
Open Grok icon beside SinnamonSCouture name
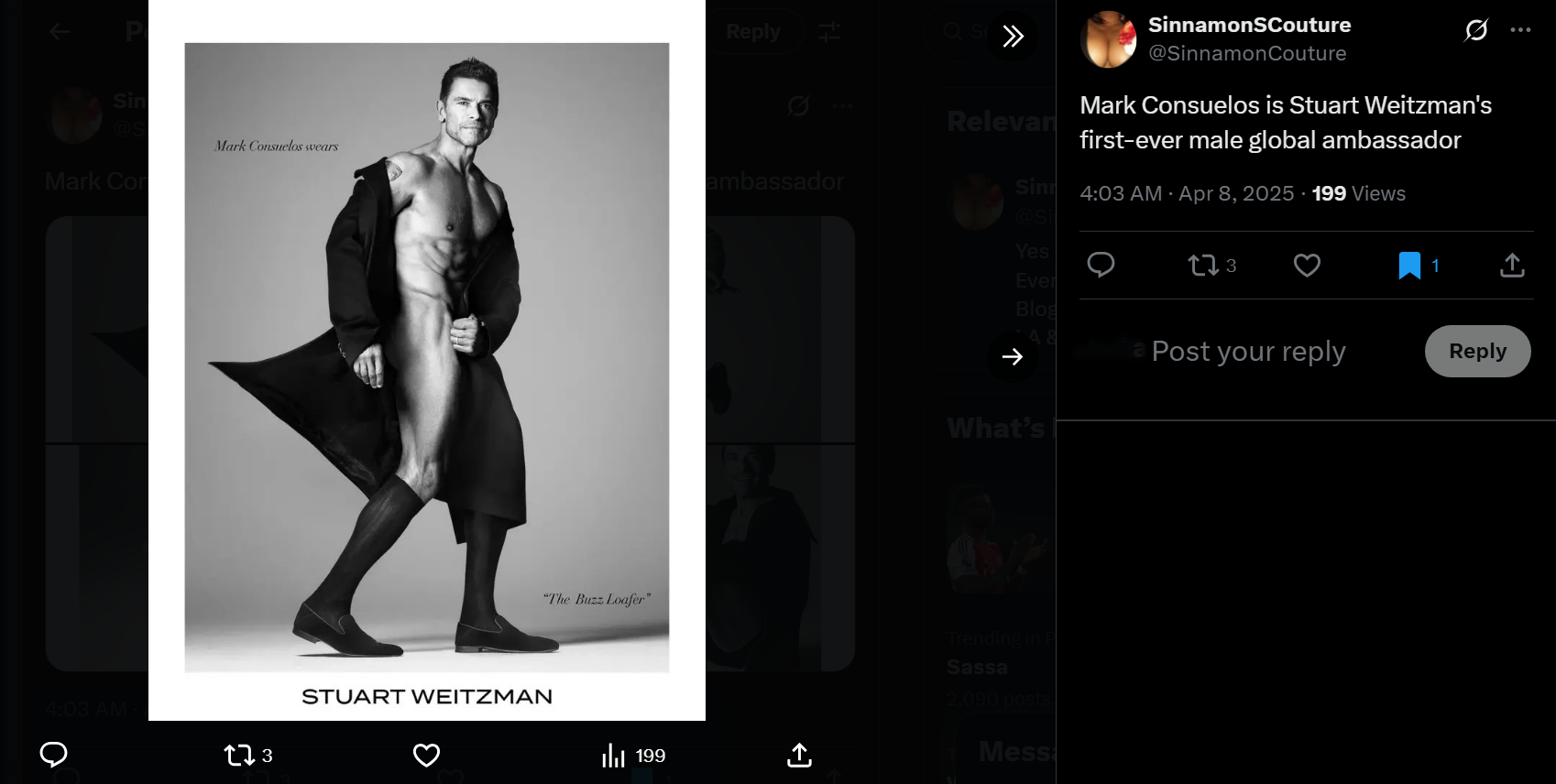pos(1476,30)
